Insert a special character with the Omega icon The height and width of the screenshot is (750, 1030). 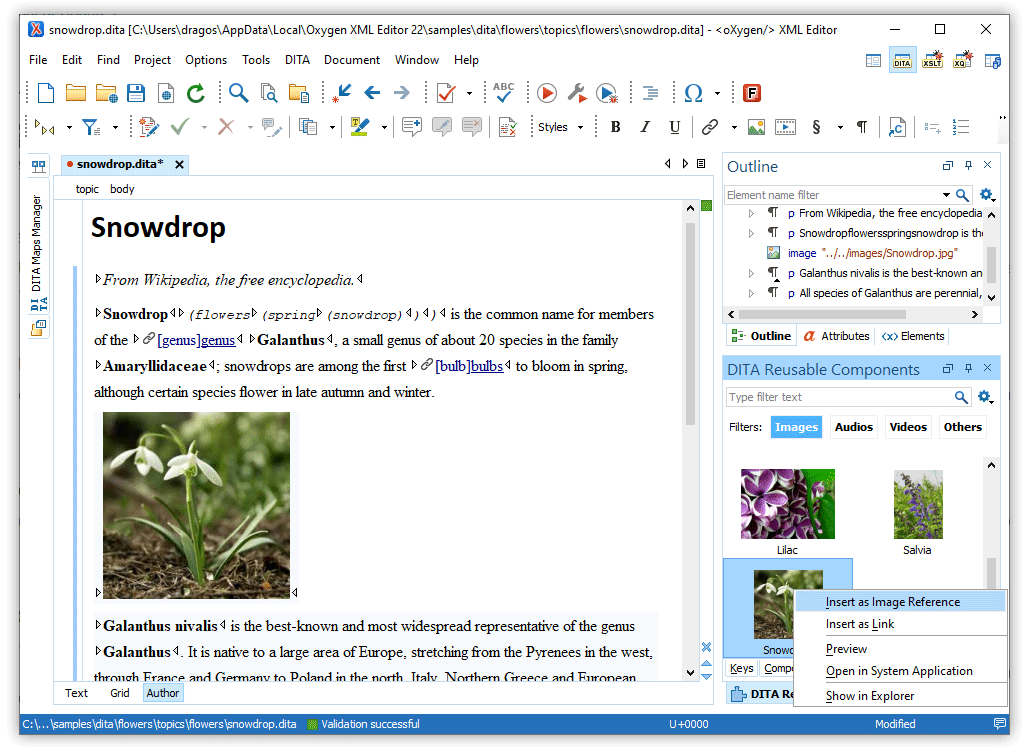(694, 93)
